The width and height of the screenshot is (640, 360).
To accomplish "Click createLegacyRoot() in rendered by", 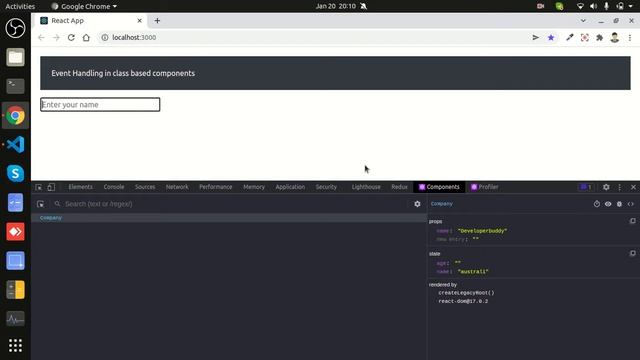I will pyautogui.click(x=466, y=293).
